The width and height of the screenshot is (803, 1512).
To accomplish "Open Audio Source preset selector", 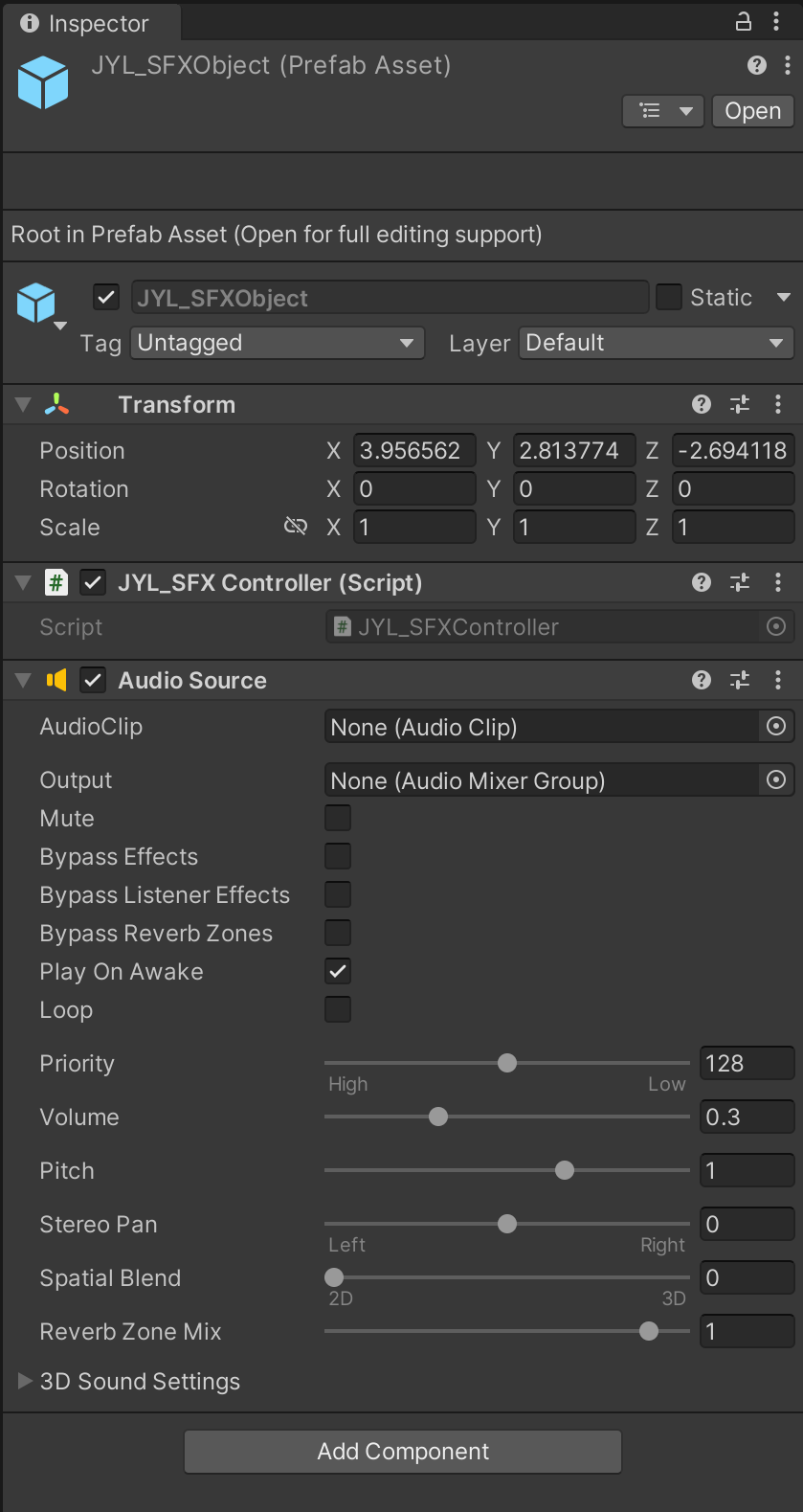I will (x=740, y=680).
